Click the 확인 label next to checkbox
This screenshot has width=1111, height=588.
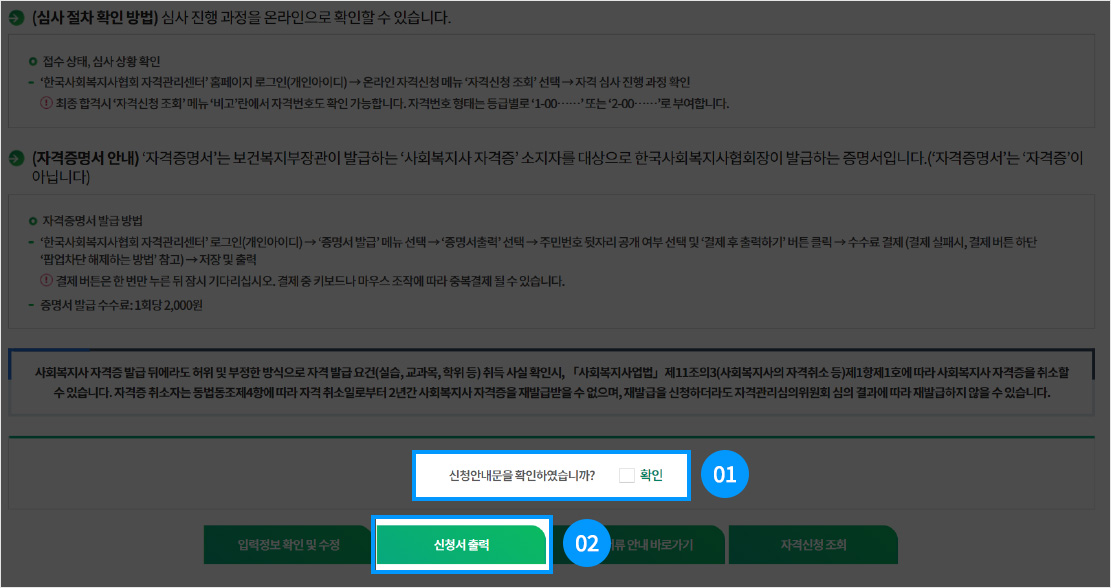click(x=651, y=475)
